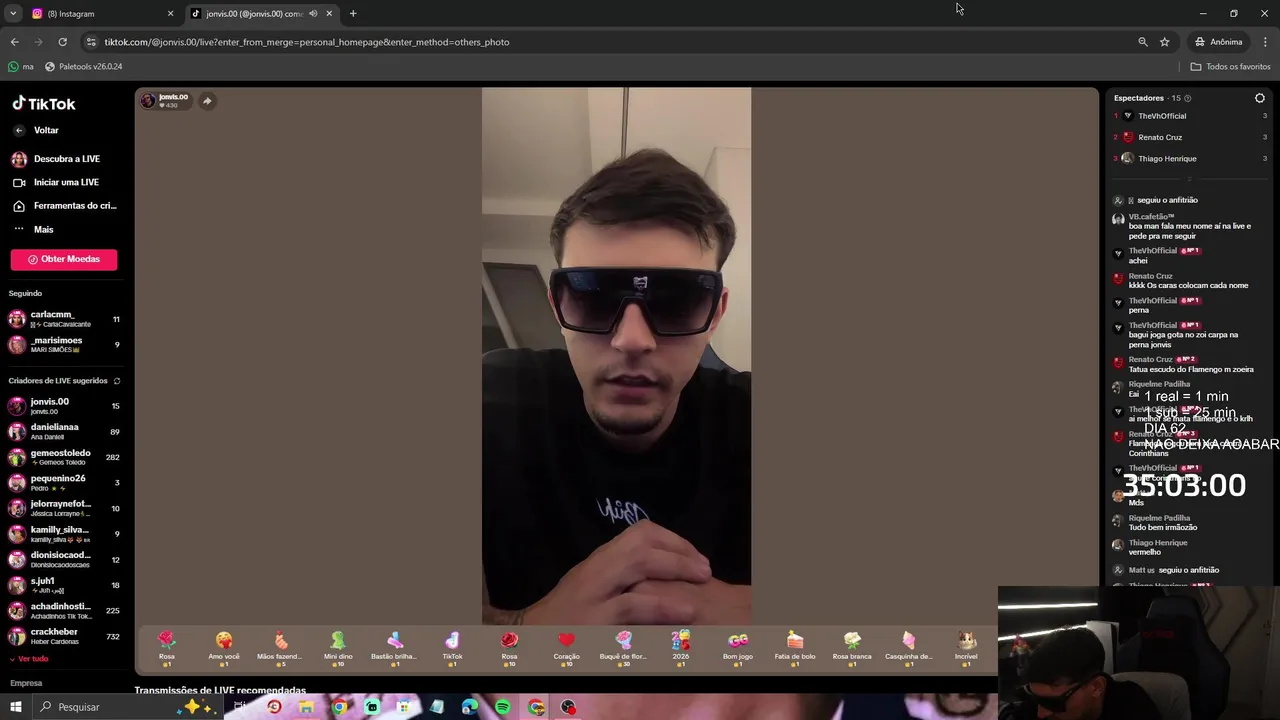Send the Bastão brilhante gift
Viewport: 1280px width, 720px height.
(x=395, y=648)
